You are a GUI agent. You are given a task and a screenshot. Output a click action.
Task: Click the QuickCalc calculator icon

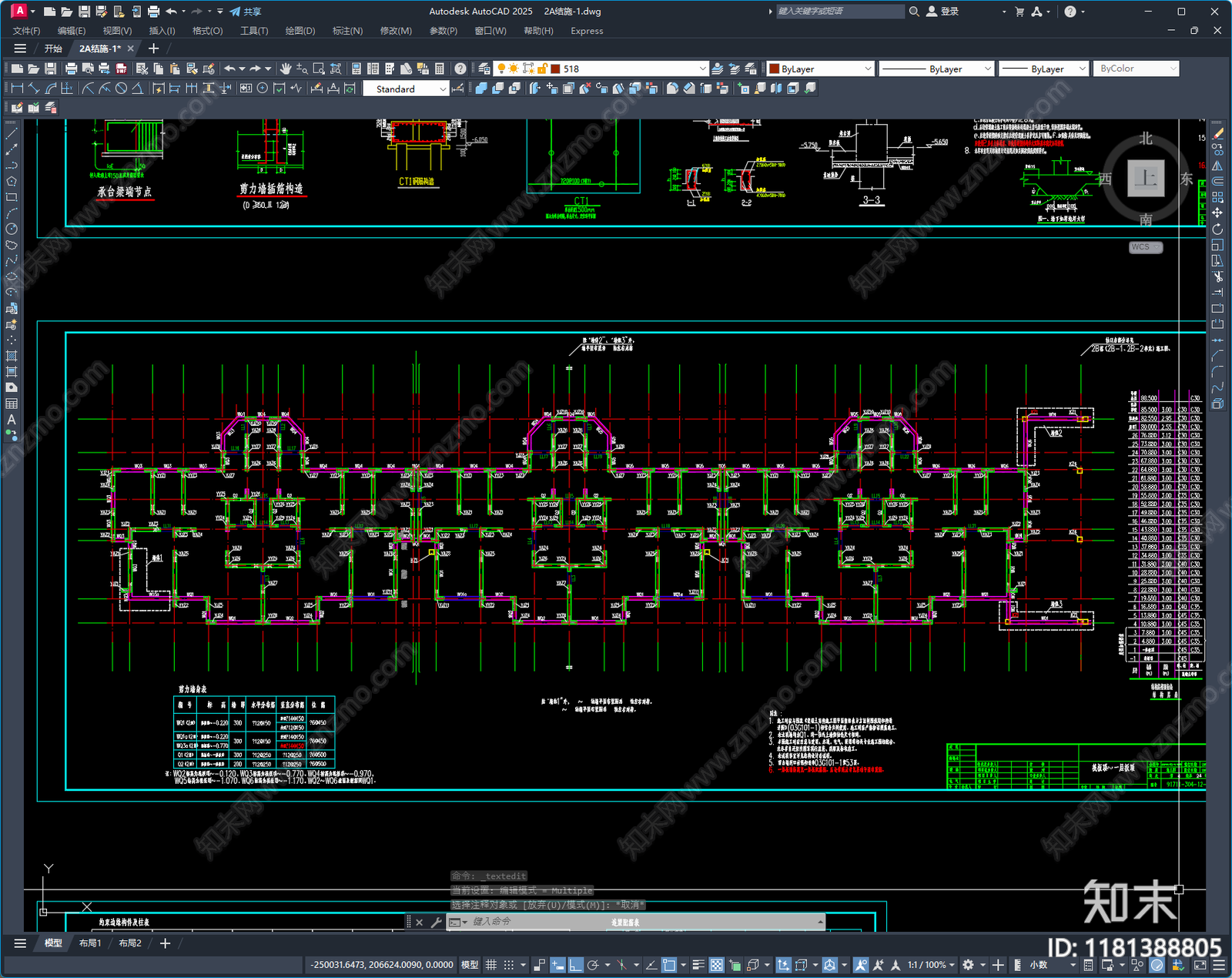(440, 69)
